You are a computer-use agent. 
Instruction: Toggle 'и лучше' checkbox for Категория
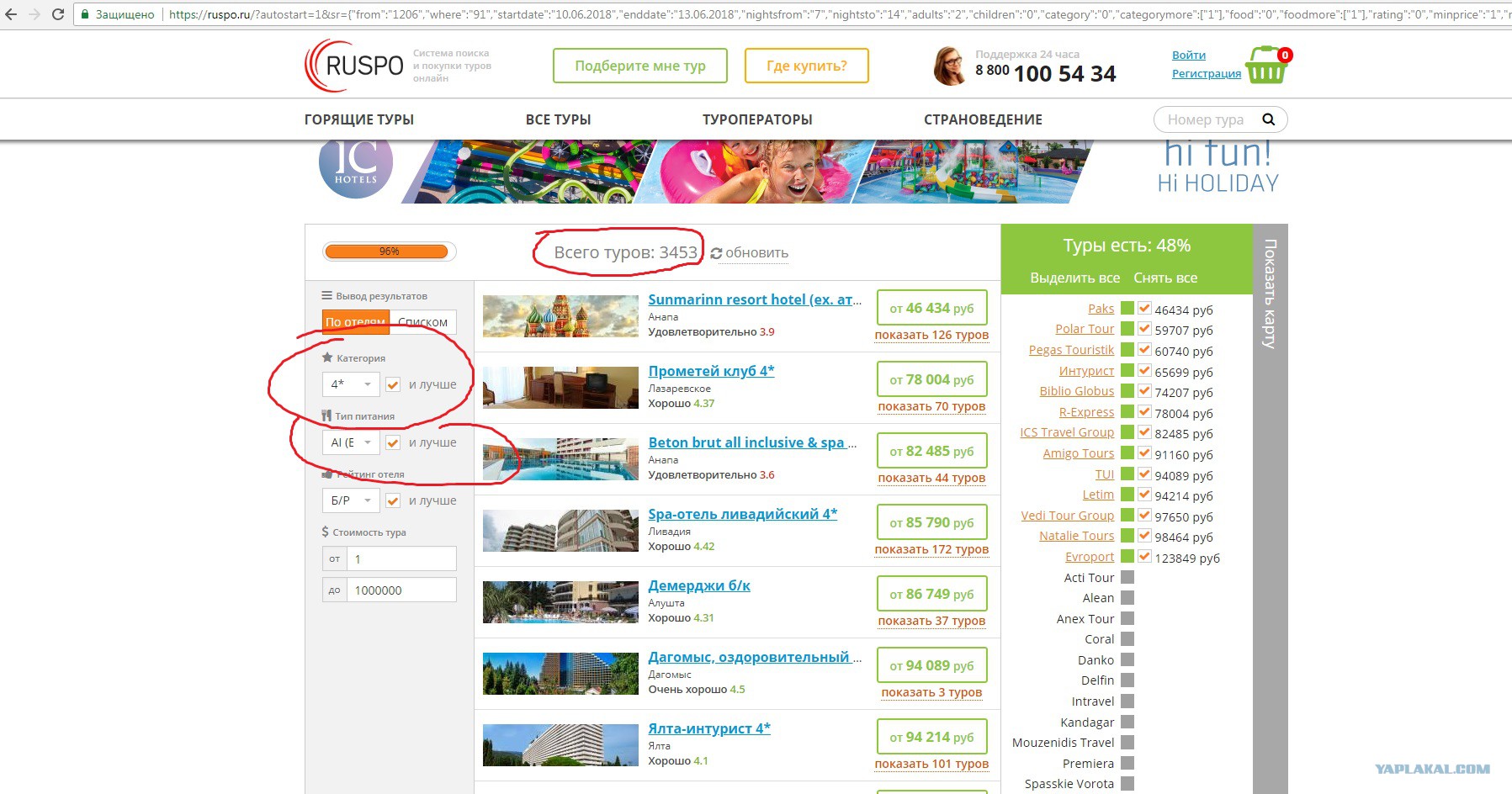click(393, 384)
